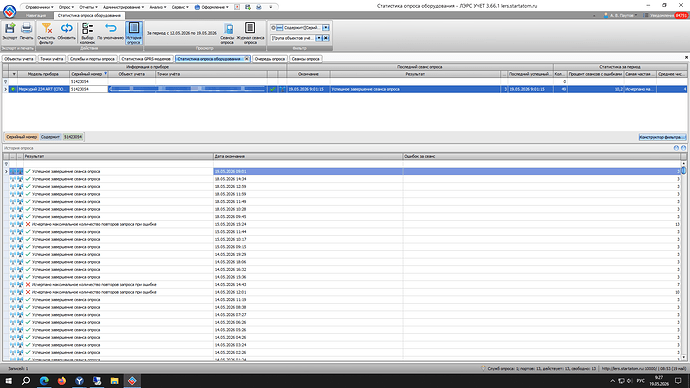This screenshot has height=388, width=690.
Task: Open Windows taskbar search
Action: point(26,381)
